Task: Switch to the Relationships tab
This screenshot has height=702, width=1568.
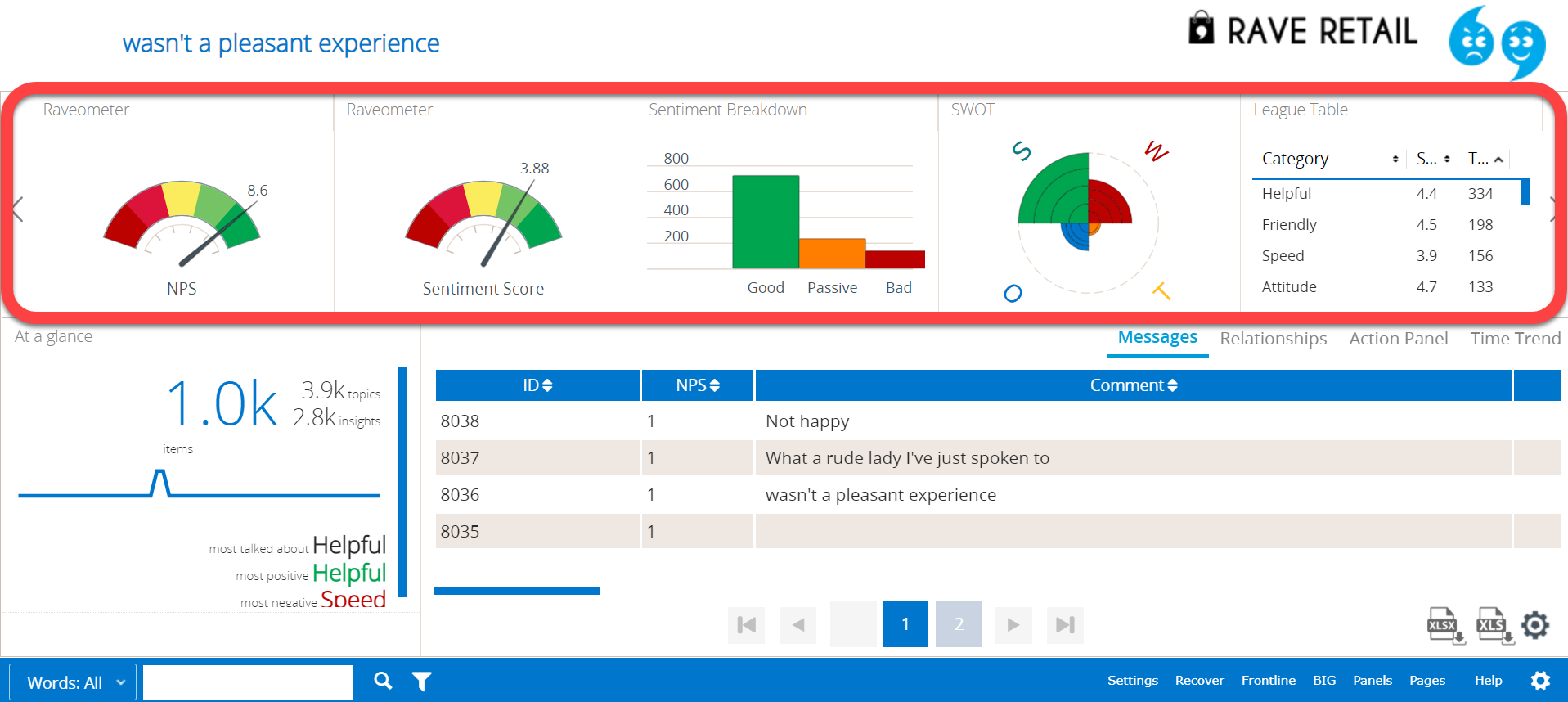Action: pos(1273,339)
